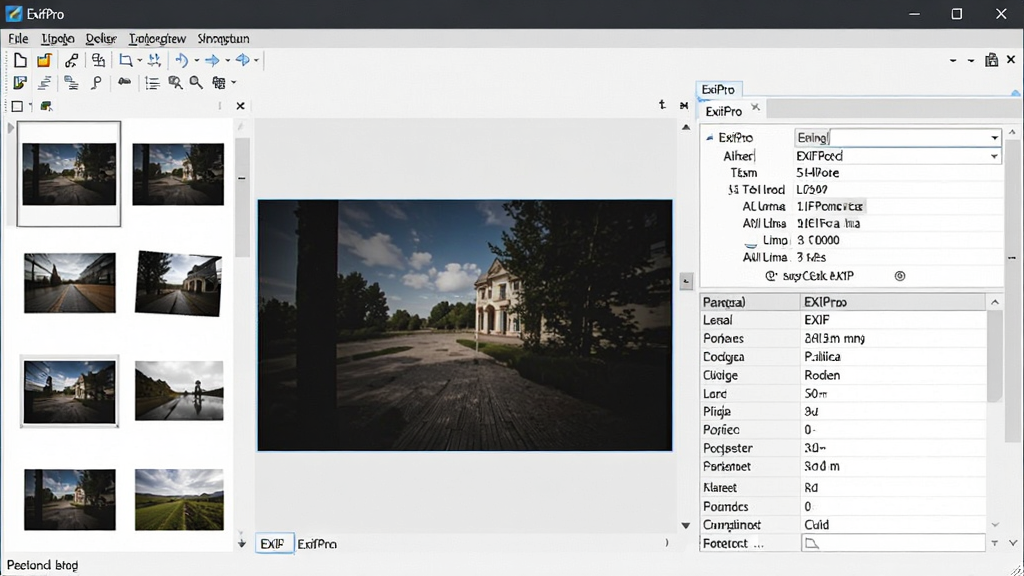The width and height of the screenshot is (1024, 576).
Task: Click the list view icon in toolbar
Action: (152, 83)
